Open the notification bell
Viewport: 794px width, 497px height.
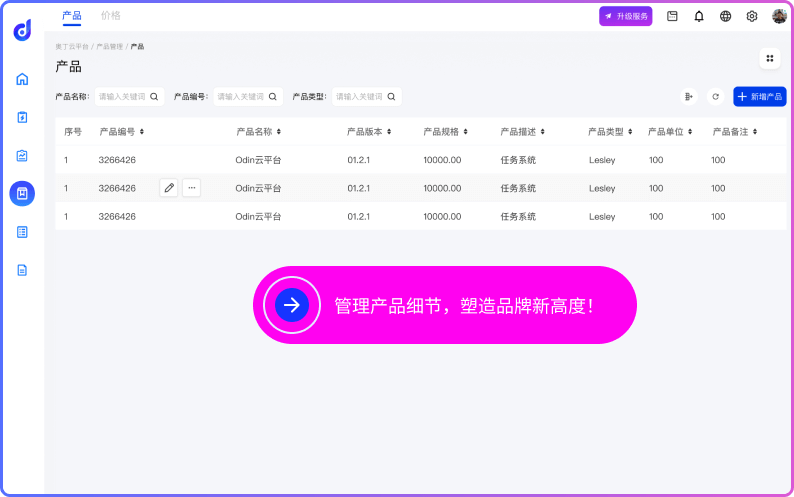point(699,16)
